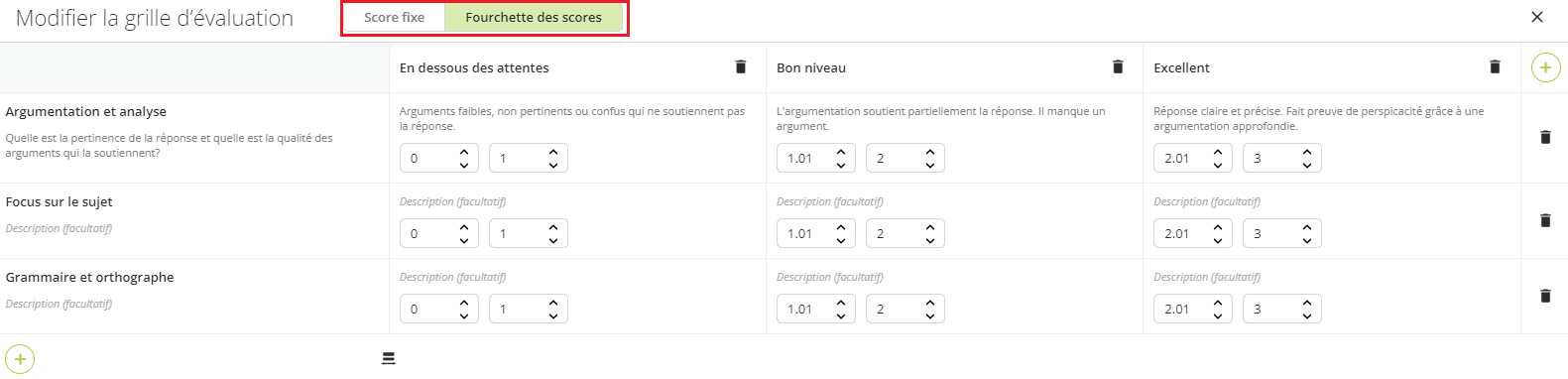Select 'Fourchette des scores' mode
The image size is (1568, 379).
[534, 18]
